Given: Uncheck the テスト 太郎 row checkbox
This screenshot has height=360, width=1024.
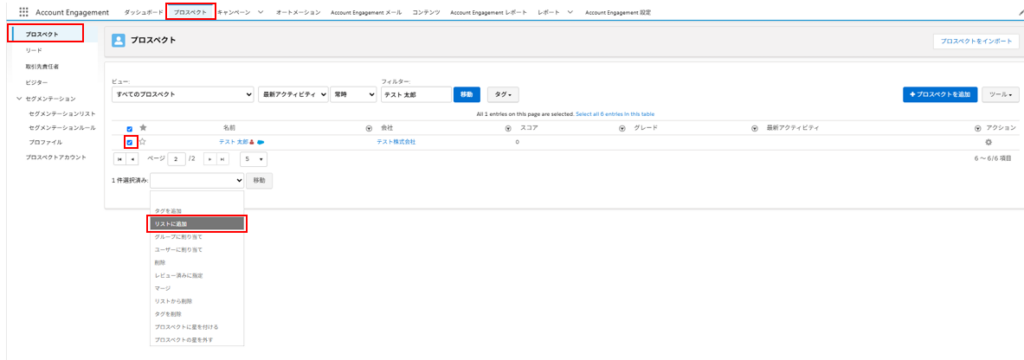Looking at the screenshot, I should [x=129, y=142].
